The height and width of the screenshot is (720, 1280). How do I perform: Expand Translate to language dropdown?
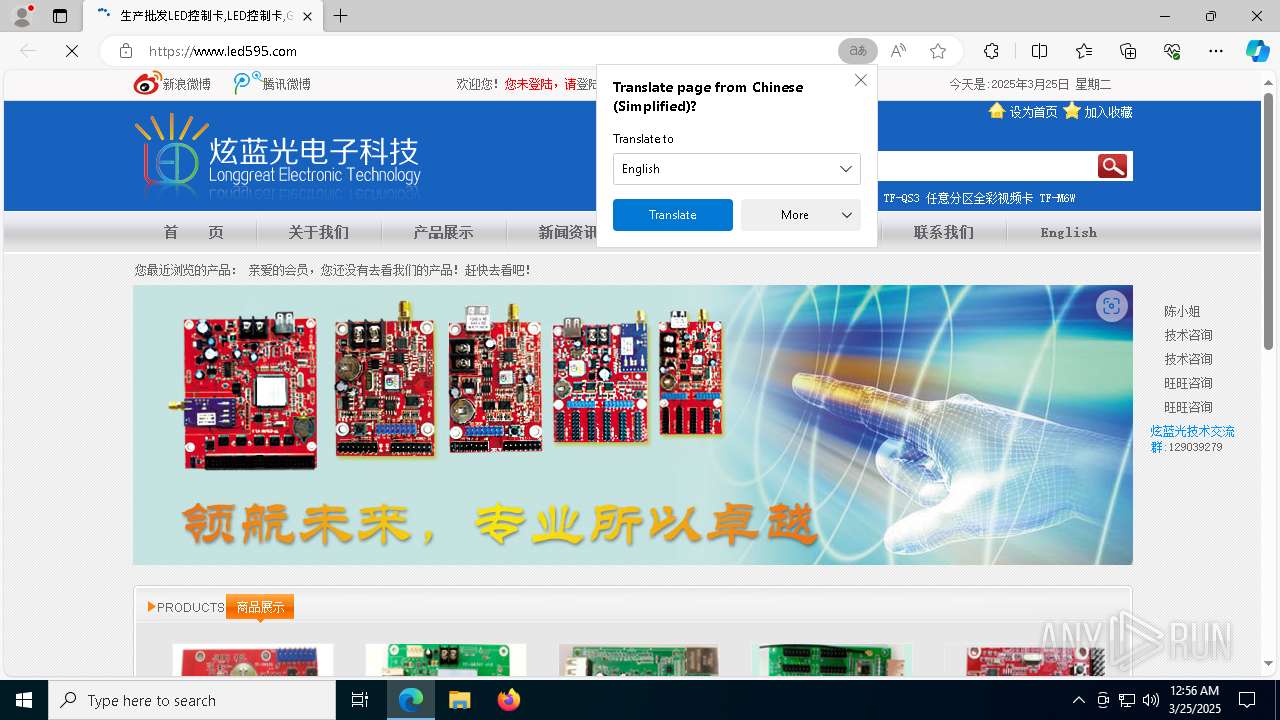(x=737, y=169)
